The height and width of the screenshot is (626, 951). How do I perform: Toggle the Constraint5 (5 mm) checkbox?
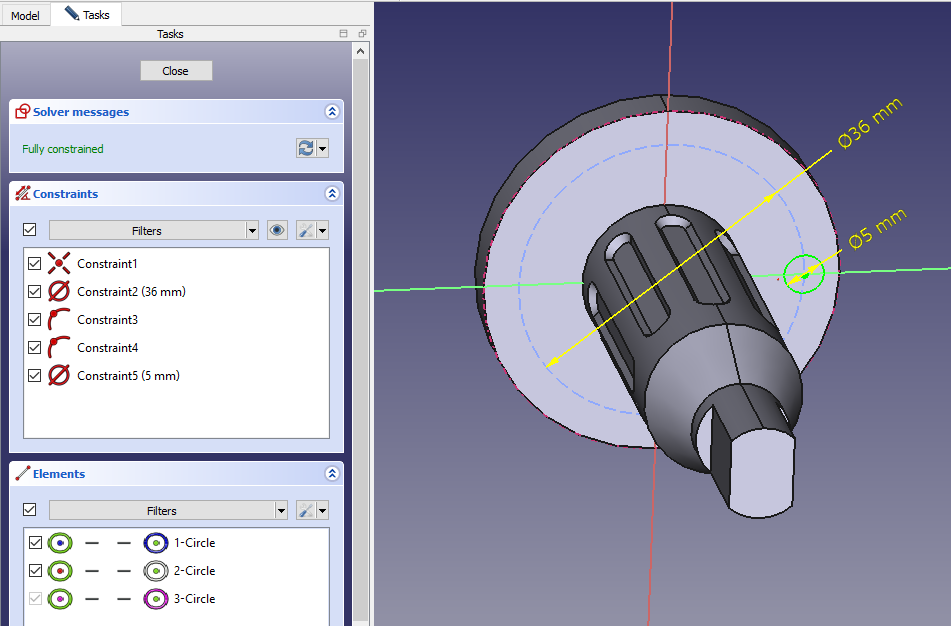pyautogui.click(x=35, y=376)
